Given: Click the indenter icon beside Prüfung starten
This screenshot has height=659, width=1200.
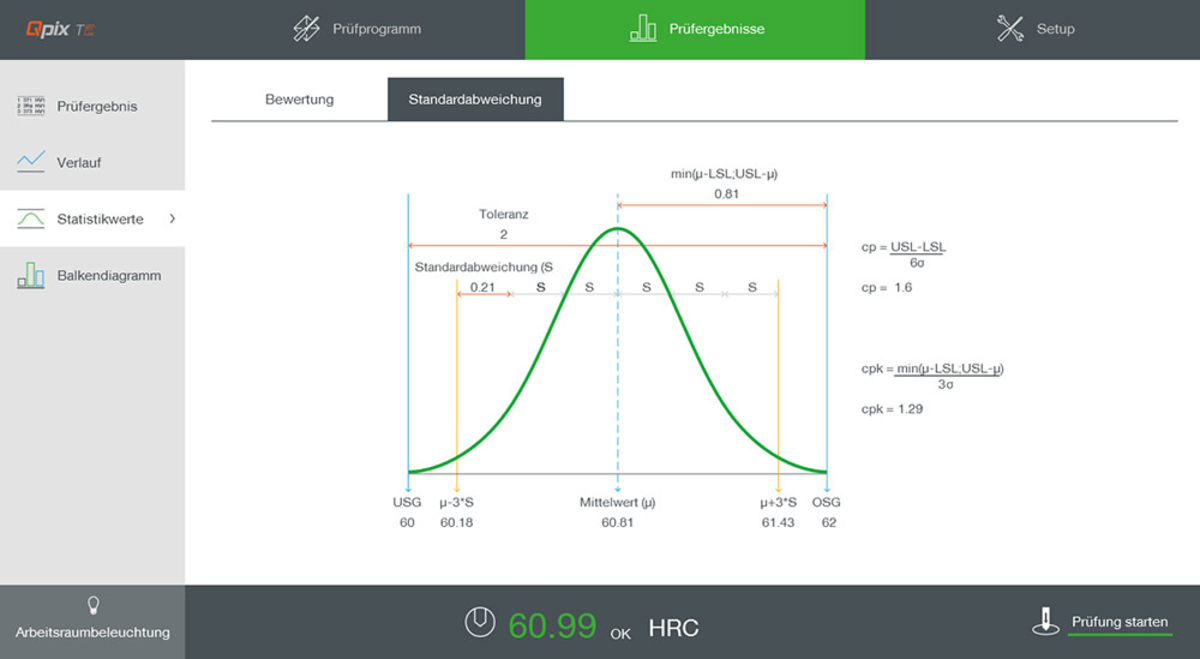Looking at the screenshot, I should click(x=1045, y=622).
